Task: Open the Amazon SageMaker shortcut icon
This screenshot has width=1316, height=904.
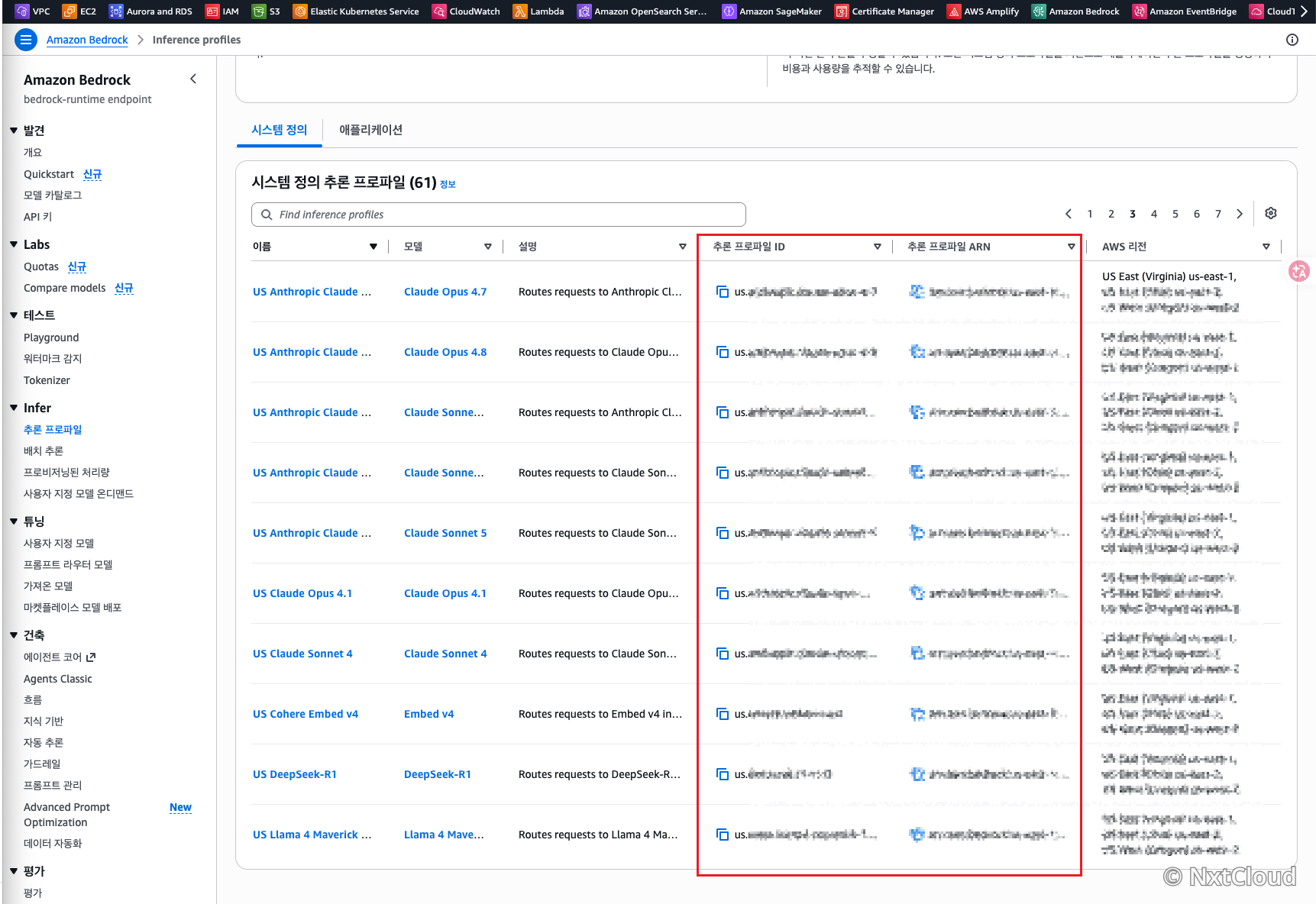Action: click(729, 11)
